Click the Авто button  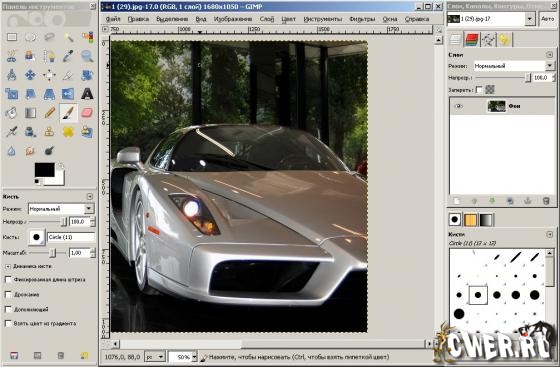pos(547,19)
